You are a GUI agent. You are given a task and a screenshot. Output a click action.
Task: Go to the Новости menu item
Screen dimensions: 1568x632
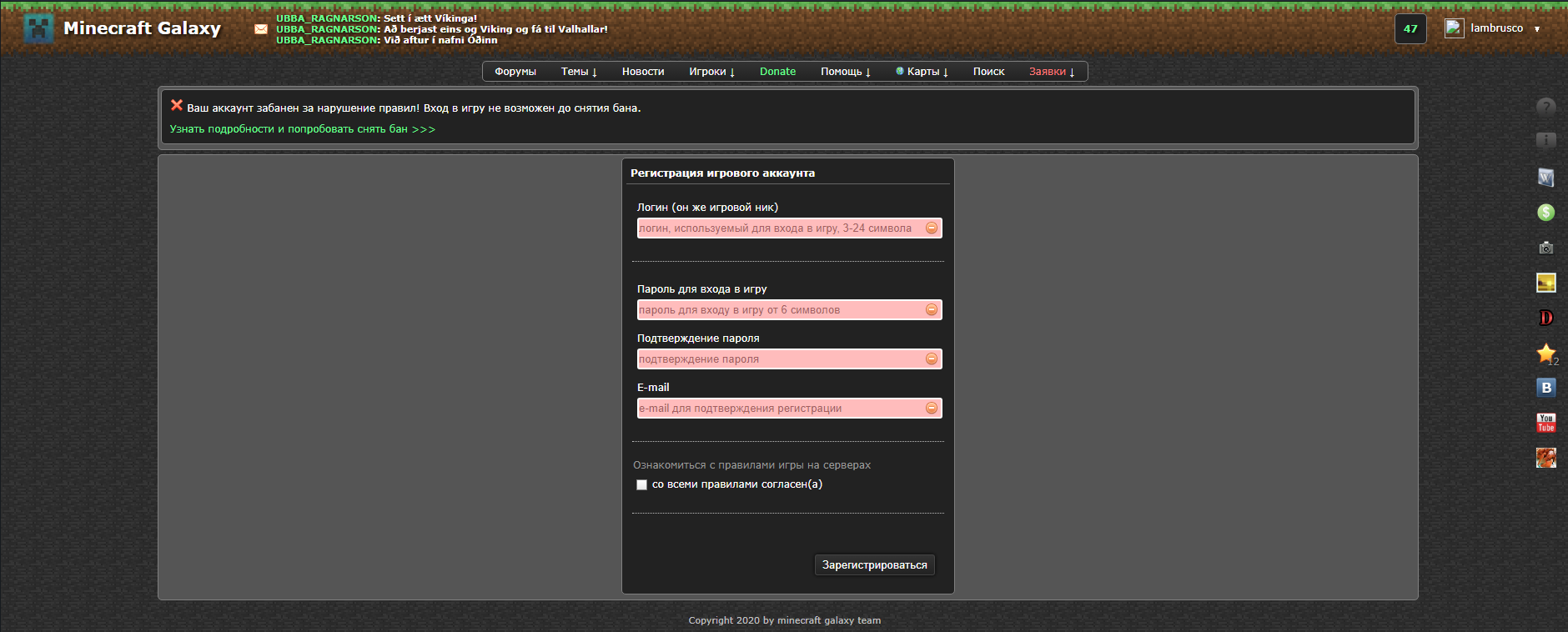[642, 72]
